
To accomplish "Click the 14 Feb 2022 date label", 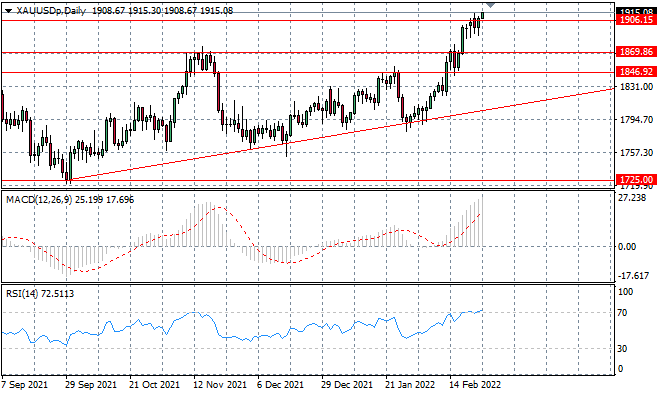I will pyautogui.click(x=475, y=385).
